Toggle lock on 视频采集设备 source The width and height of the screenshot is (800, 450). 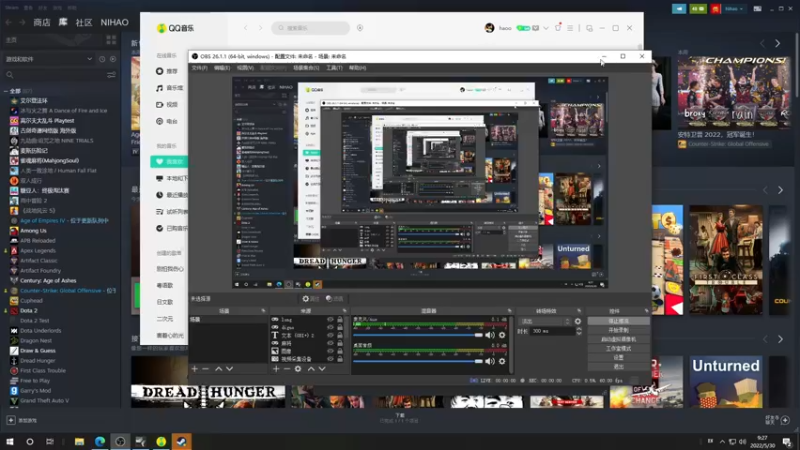tap(340, 359)
